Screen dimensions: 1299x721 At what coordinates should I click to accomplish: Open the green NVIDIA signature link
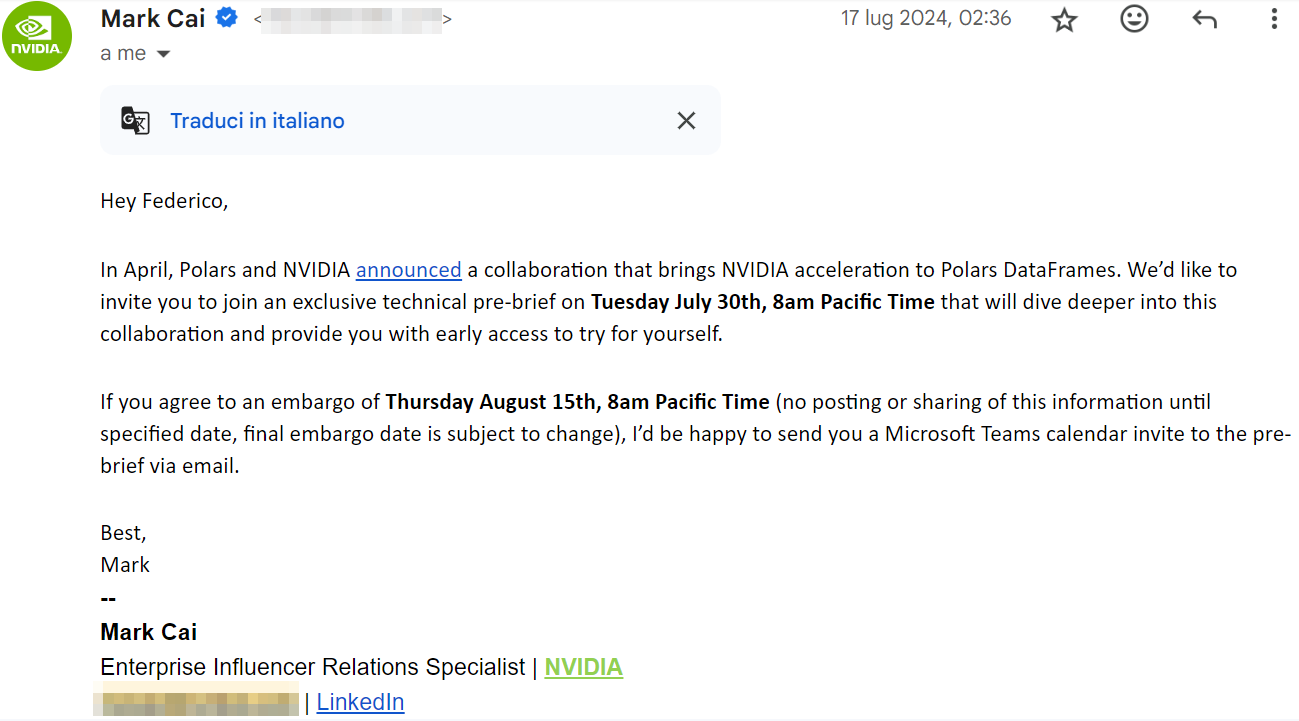pos(583,667)
